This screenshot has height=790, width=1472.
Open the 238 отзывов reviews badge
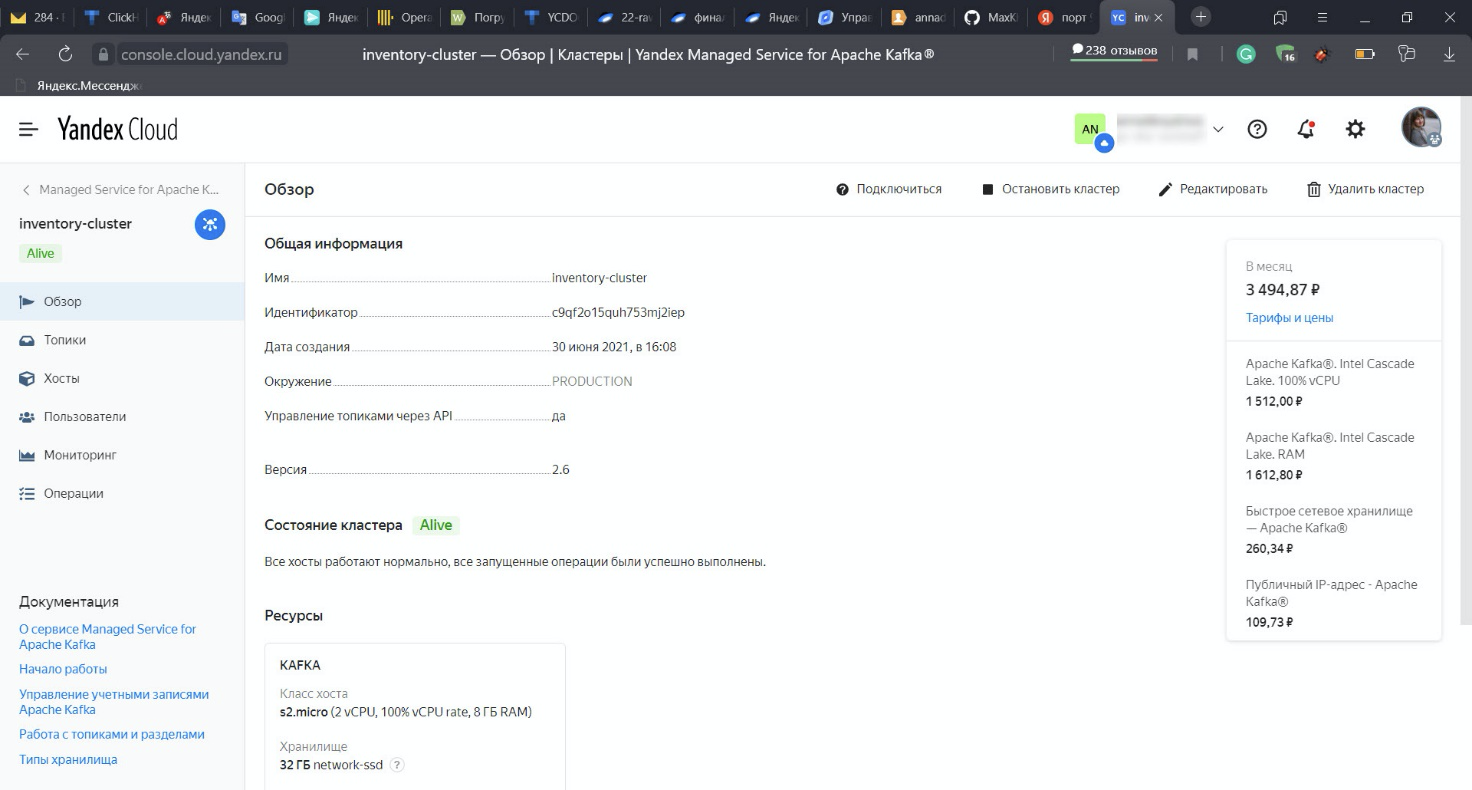[x=1114, y=51]
